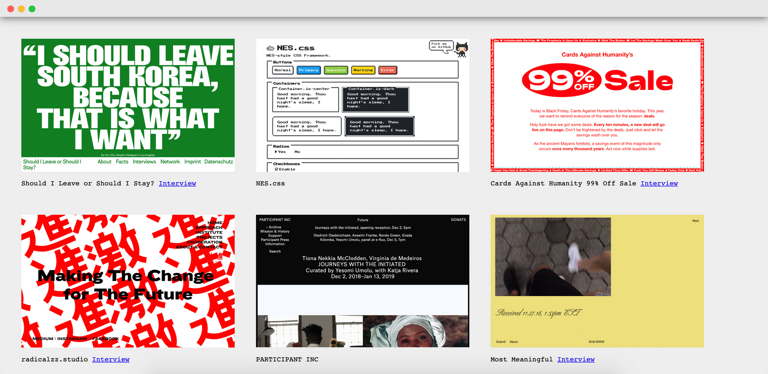Click DONATE in the PARTICIPANT INC preview
768x374 pixels.
(458, 220)
